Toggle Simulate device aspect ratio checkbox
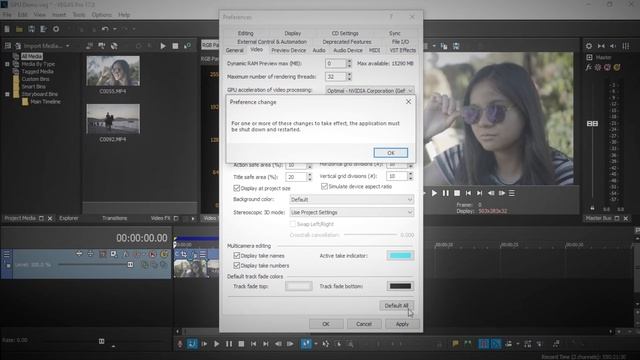 point(324,186)
